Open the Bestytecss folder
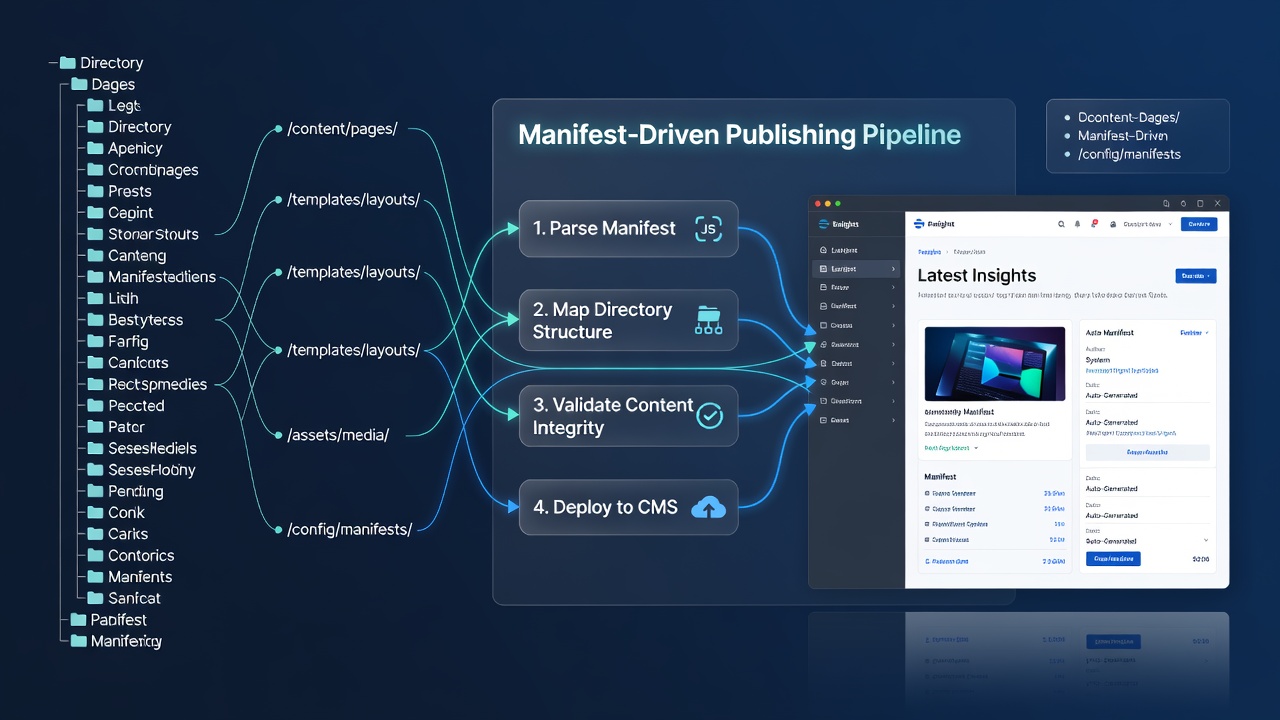This screenshot has width=1280, height=720. point(135,320)
